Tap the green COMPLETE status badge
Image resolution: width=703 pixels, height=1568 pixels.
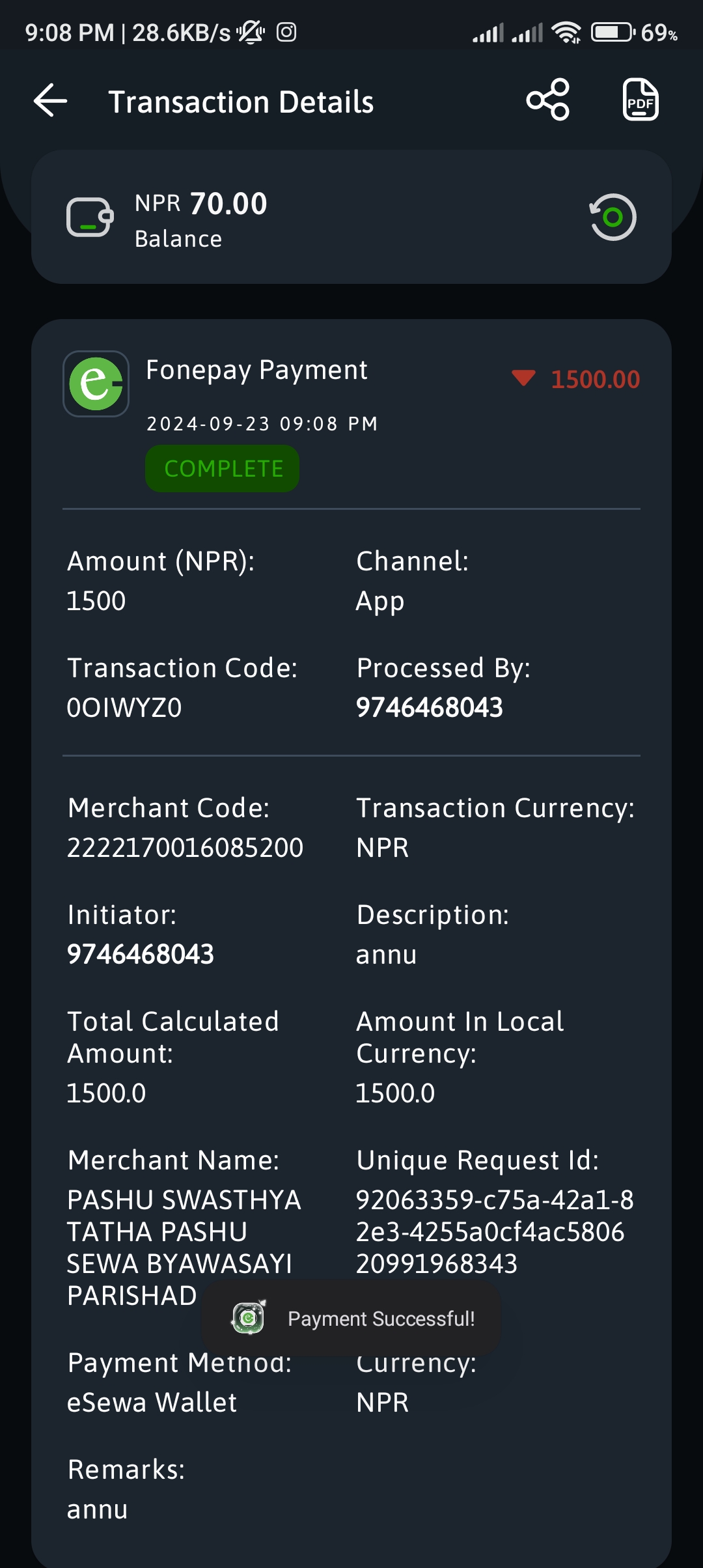pos(223,469)
